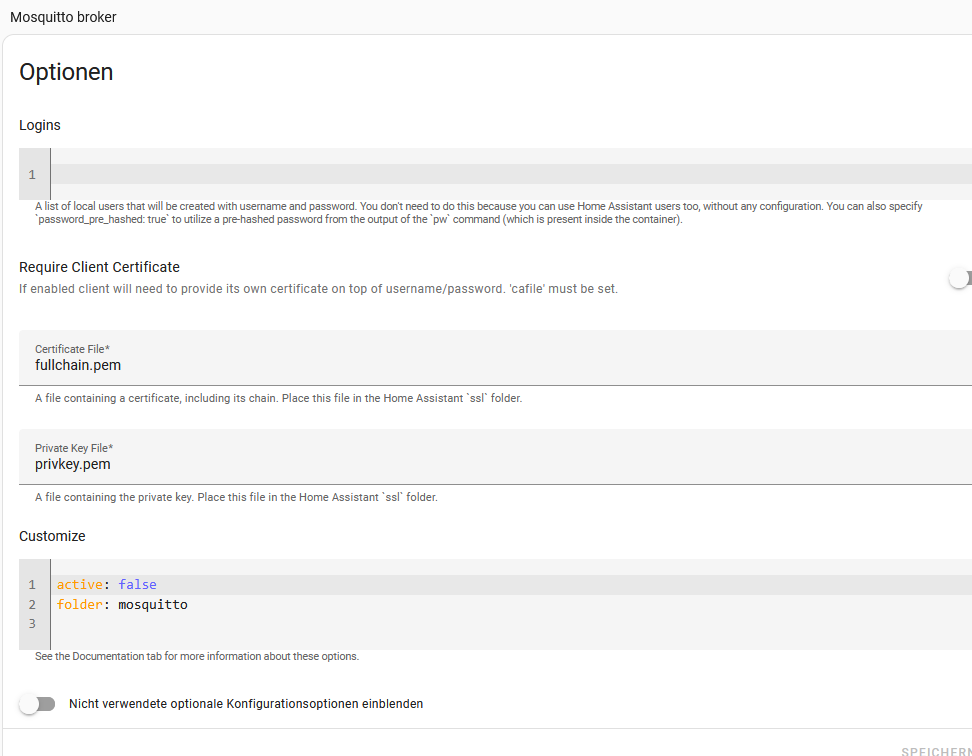Place cursor on empty line 3 of Customize
This screenshot has height=756, width=972.
point(400,624)
